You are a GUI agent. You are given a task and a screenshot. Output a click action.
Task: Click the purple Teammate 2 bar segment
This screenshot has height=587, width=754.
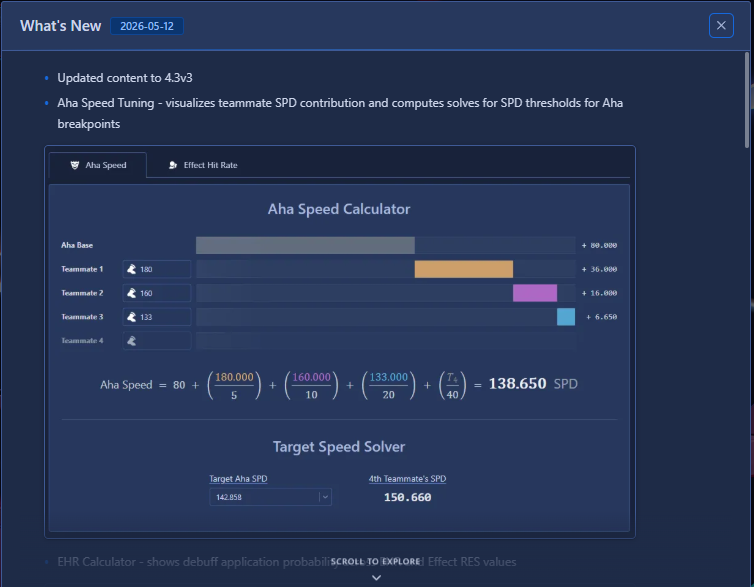click(535, 293)
